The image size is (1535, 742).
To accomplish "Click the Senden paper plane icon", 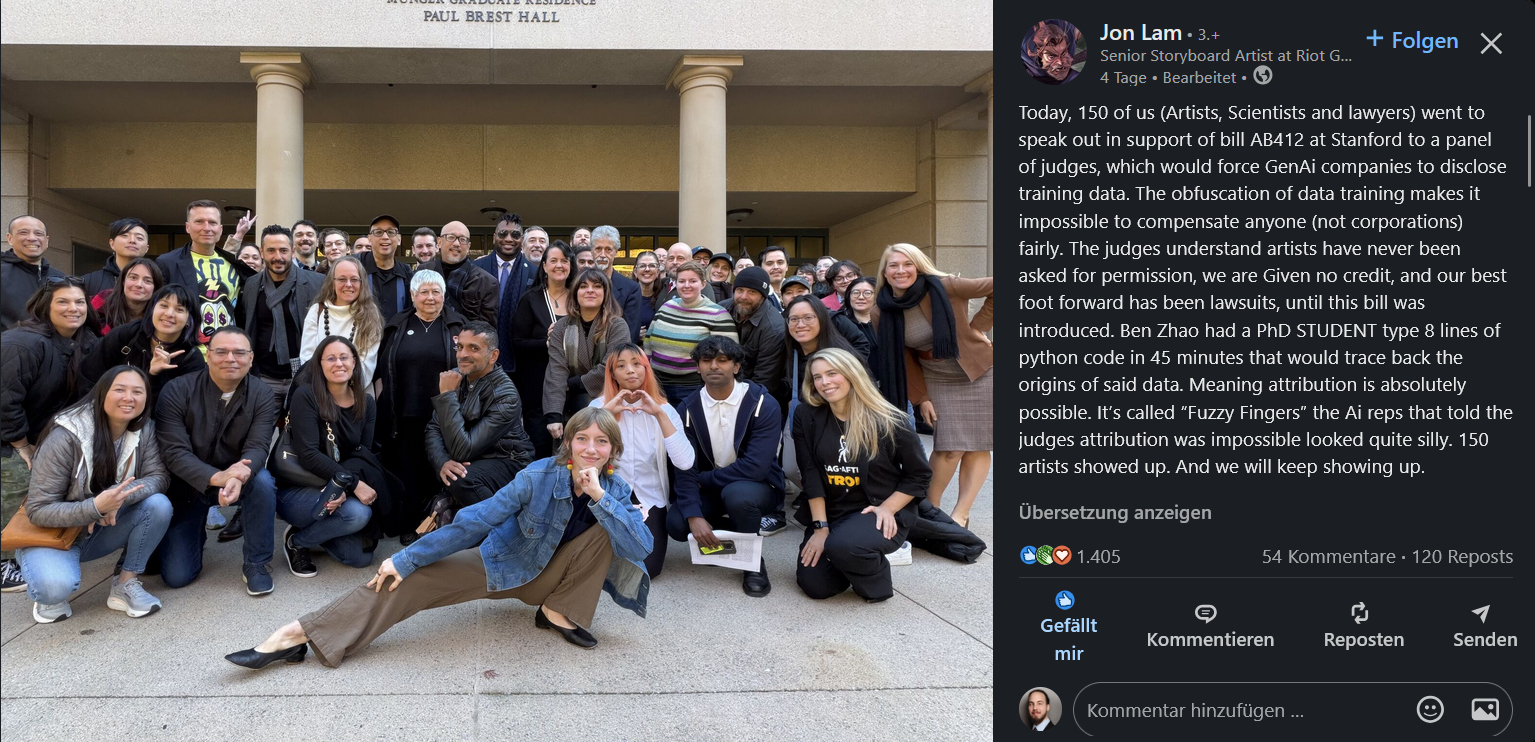I will (1481, 613).
